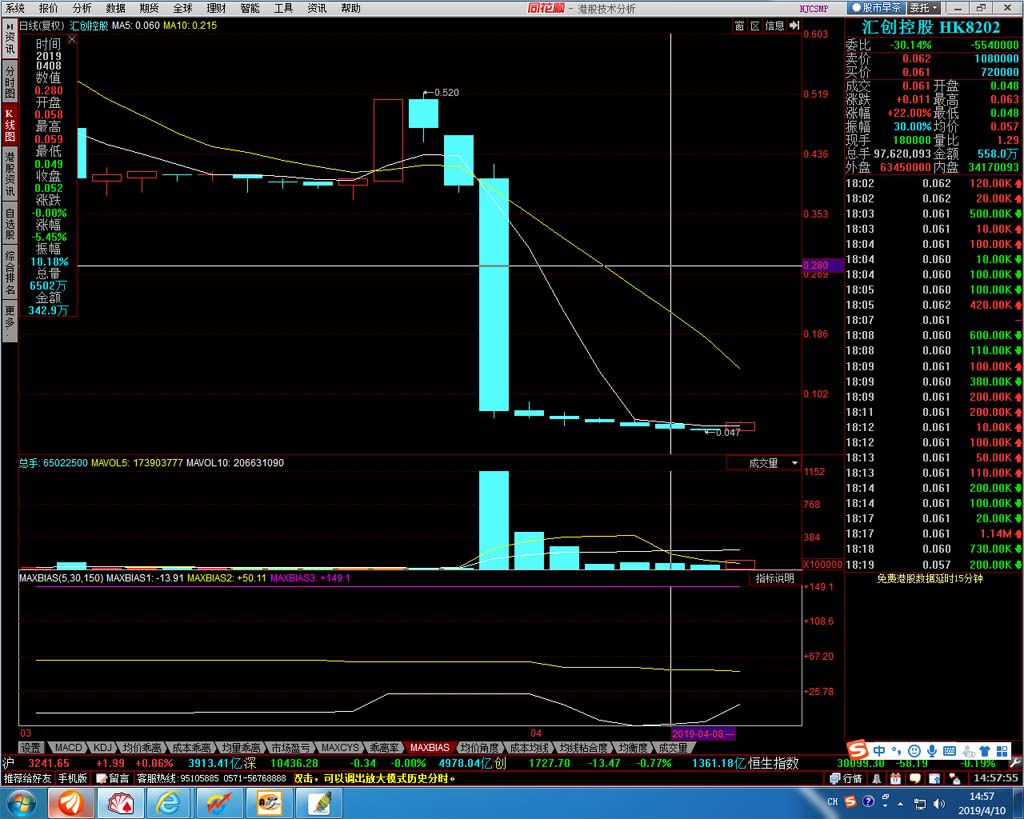Viewport: 1024px width, 819px height.
Task: Select the 成交量 indicator tab at bottom
Action: [673, 747]
